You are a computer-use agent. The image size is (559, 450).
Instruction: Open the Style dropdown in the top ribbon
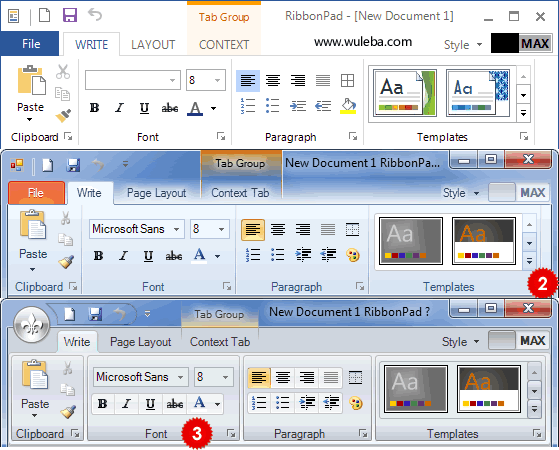click(463, 45)
